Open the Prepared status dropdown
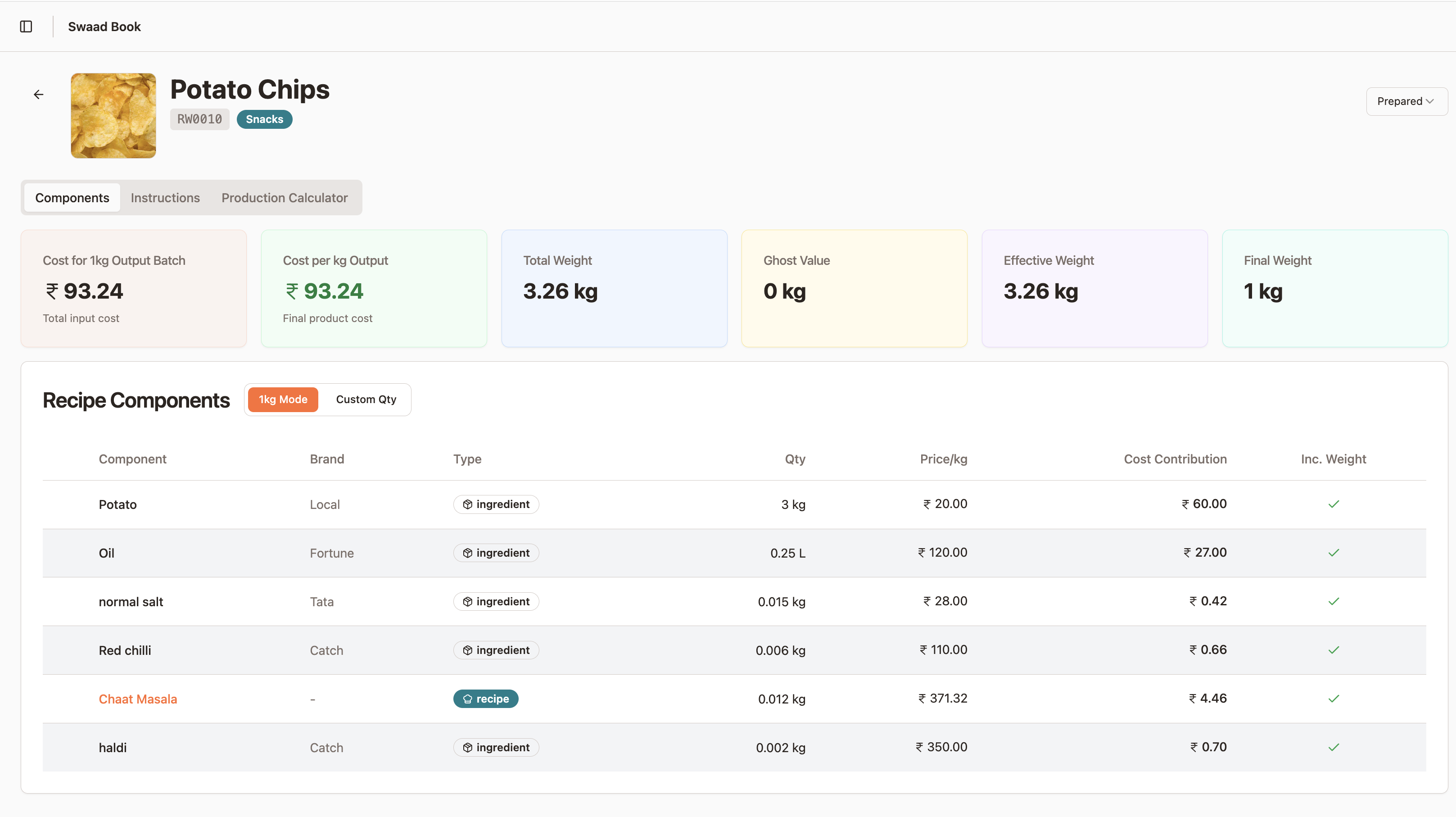1456x817 pixels. (1406, 101)
